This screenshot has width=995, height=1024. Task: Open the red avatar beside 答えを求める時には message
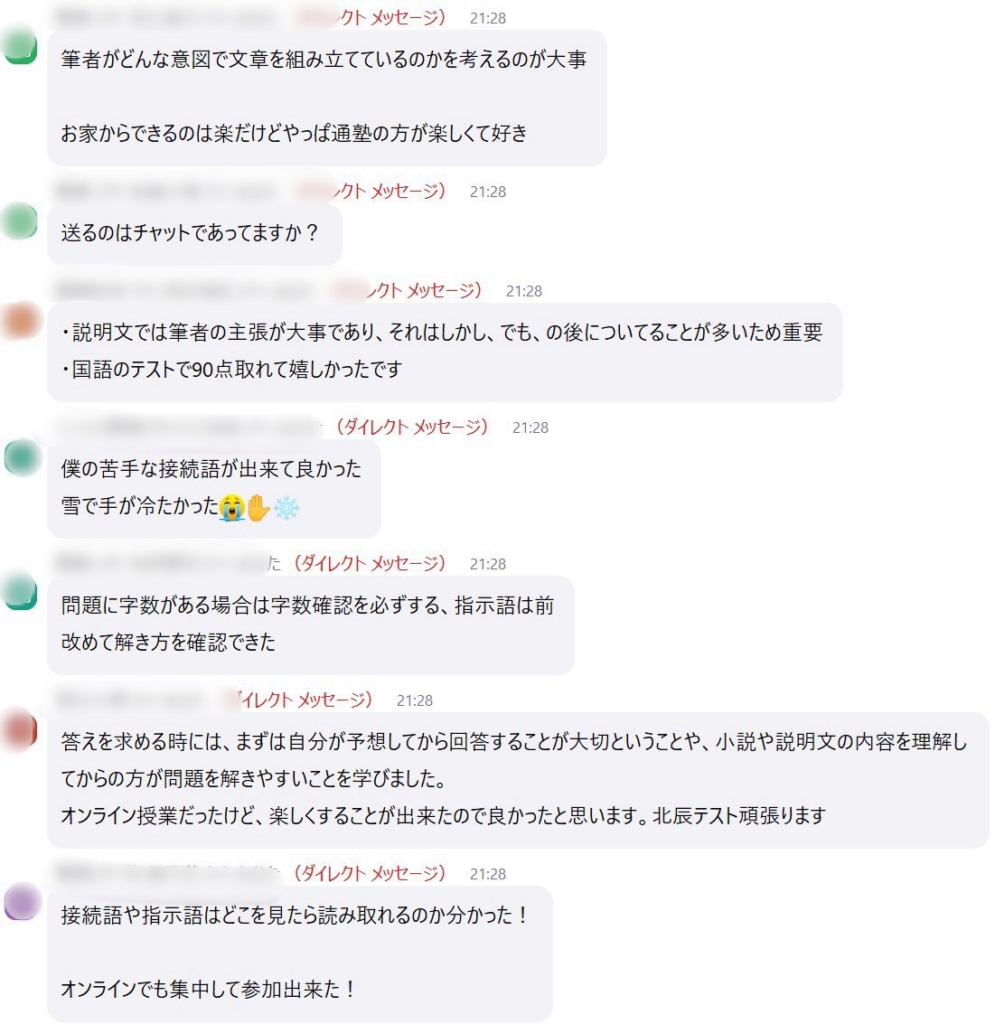coord(20,728)
